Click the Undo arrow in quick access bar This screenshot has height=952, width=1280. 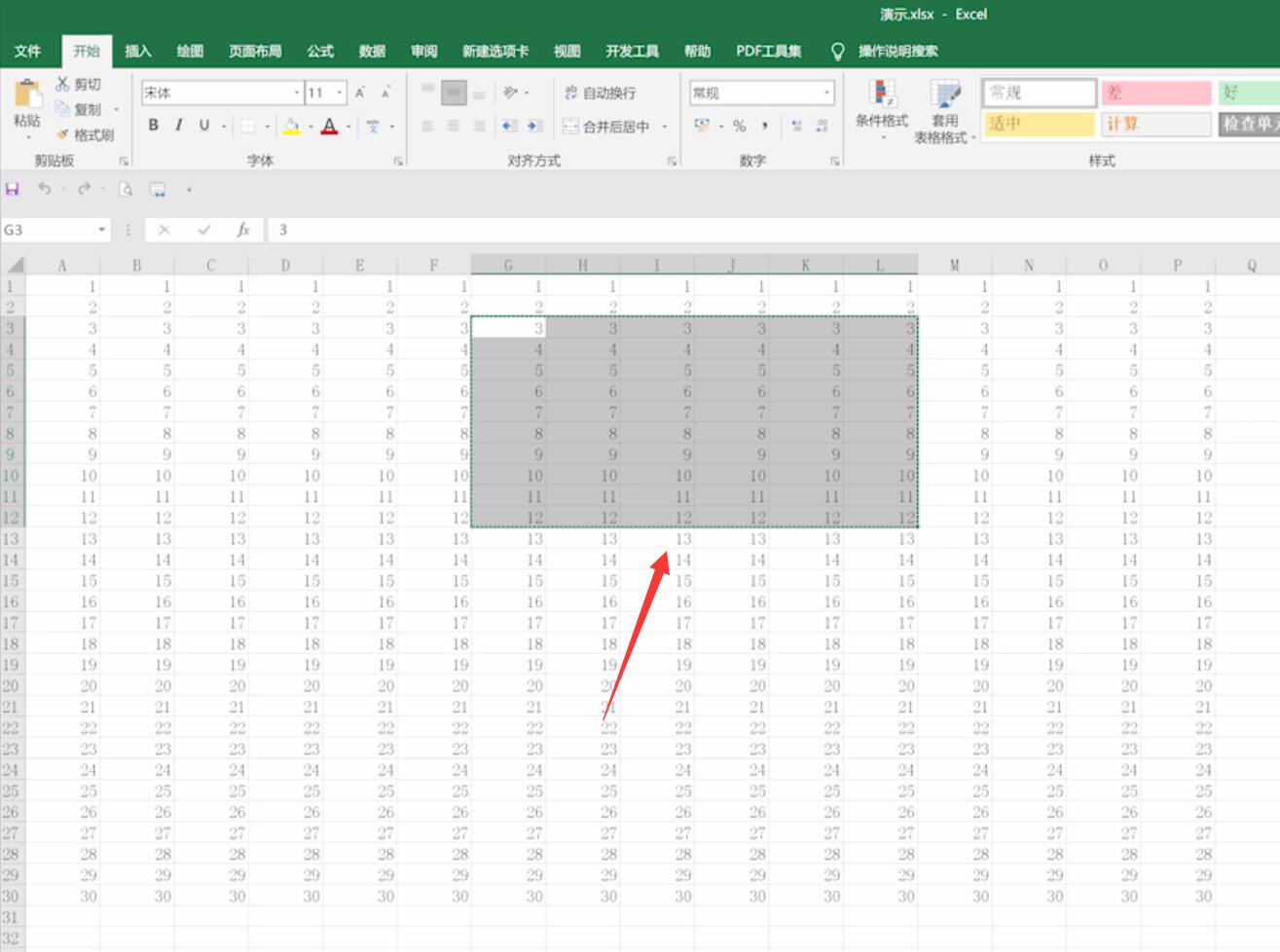(x=44, y=189)
